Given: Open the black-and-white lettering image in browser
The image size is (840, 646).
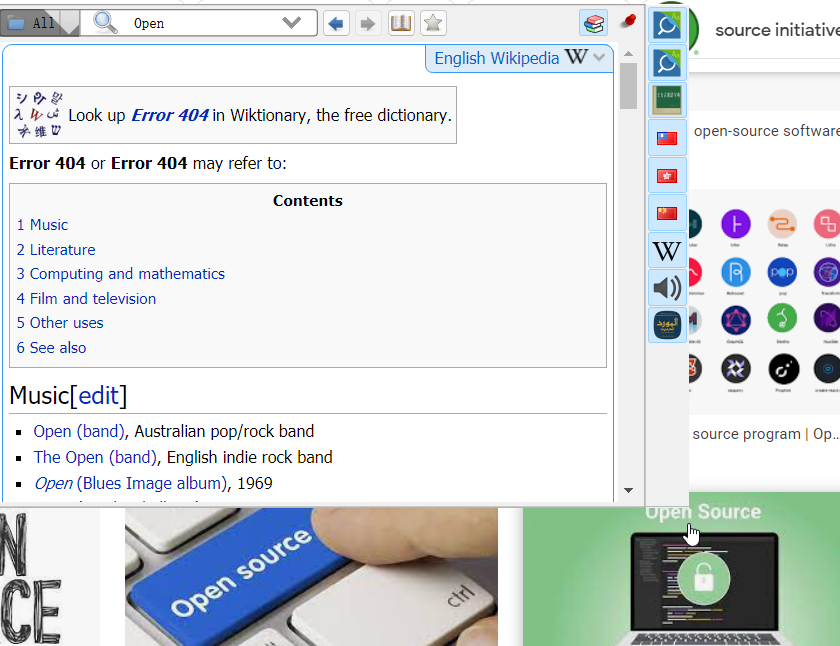Looking at the screenshot, I should (x=49, y=577).
